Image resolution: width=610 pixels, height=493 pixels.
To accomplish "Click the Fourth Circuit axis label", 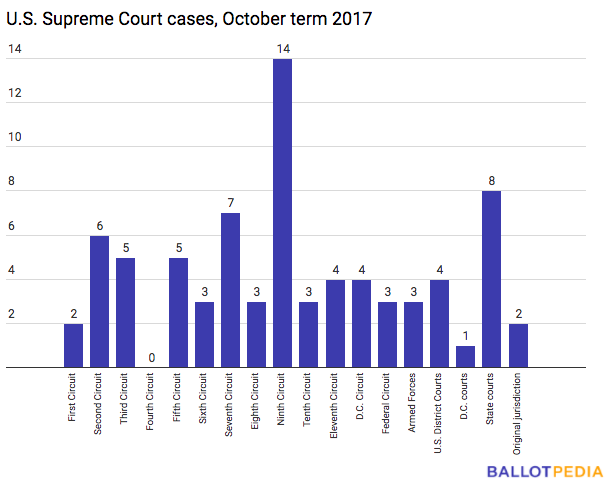I will (150, 402).
